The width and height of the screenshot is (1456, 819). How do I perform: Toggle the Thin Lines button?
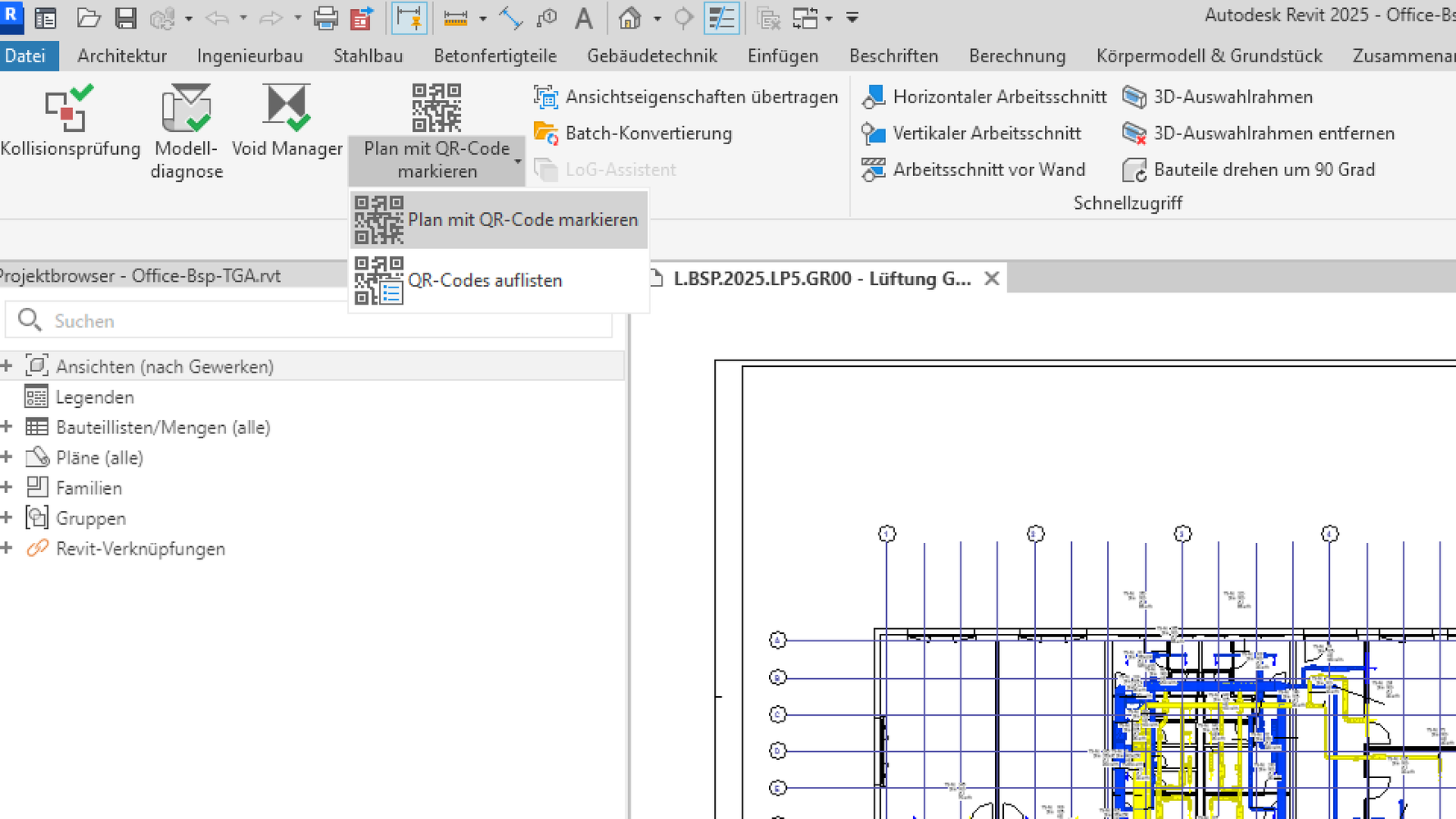tap(721, 18)
